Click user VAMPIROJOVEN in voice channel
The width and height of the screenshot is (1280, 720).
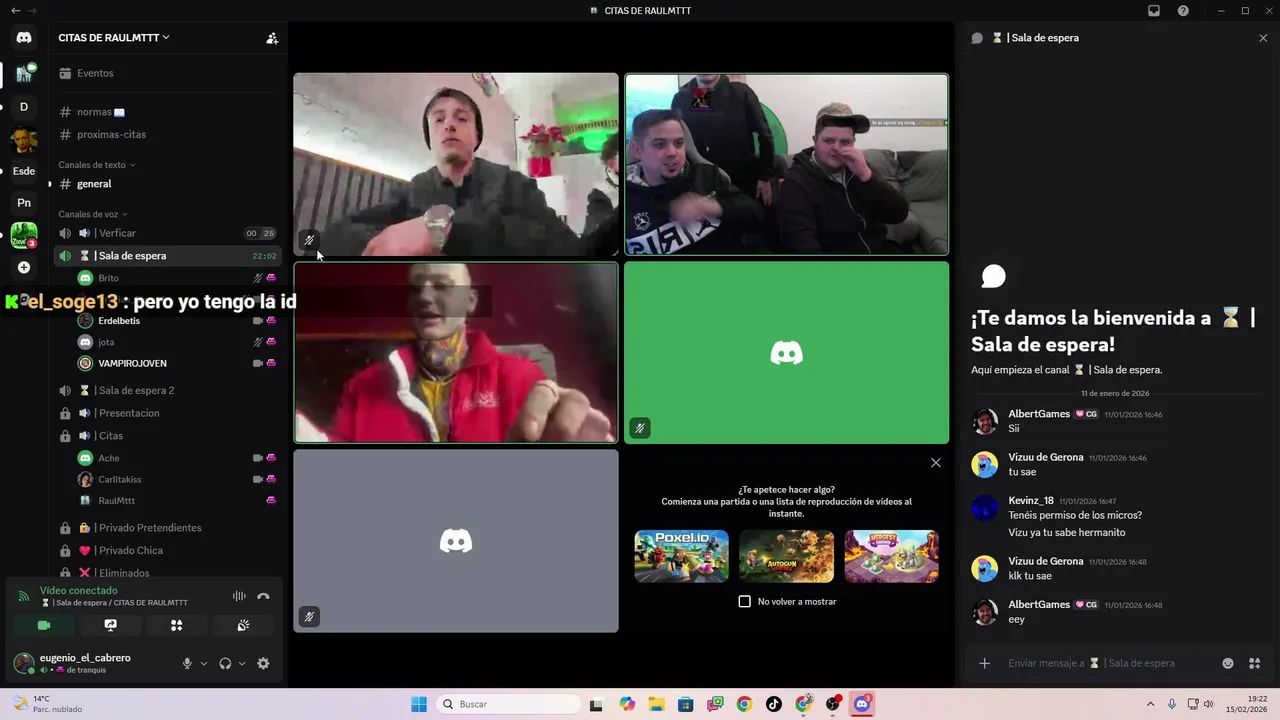coord(176,363)
